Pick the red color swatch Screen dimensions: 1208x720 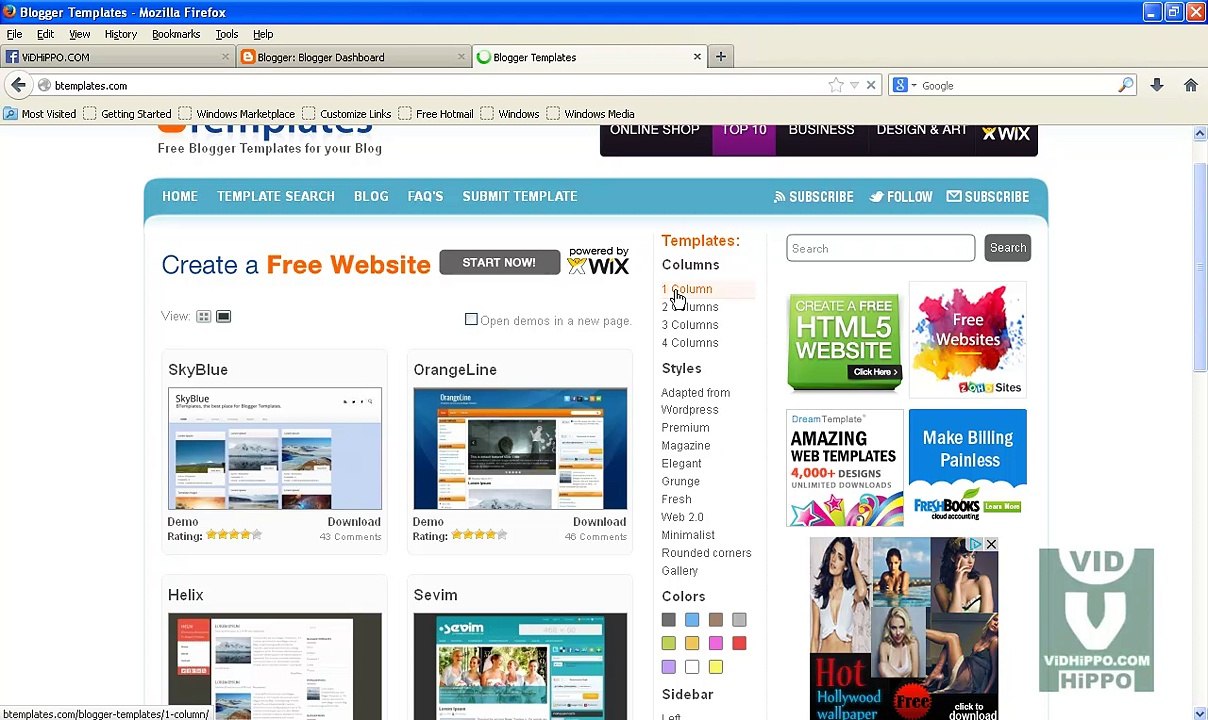(739, 643)
